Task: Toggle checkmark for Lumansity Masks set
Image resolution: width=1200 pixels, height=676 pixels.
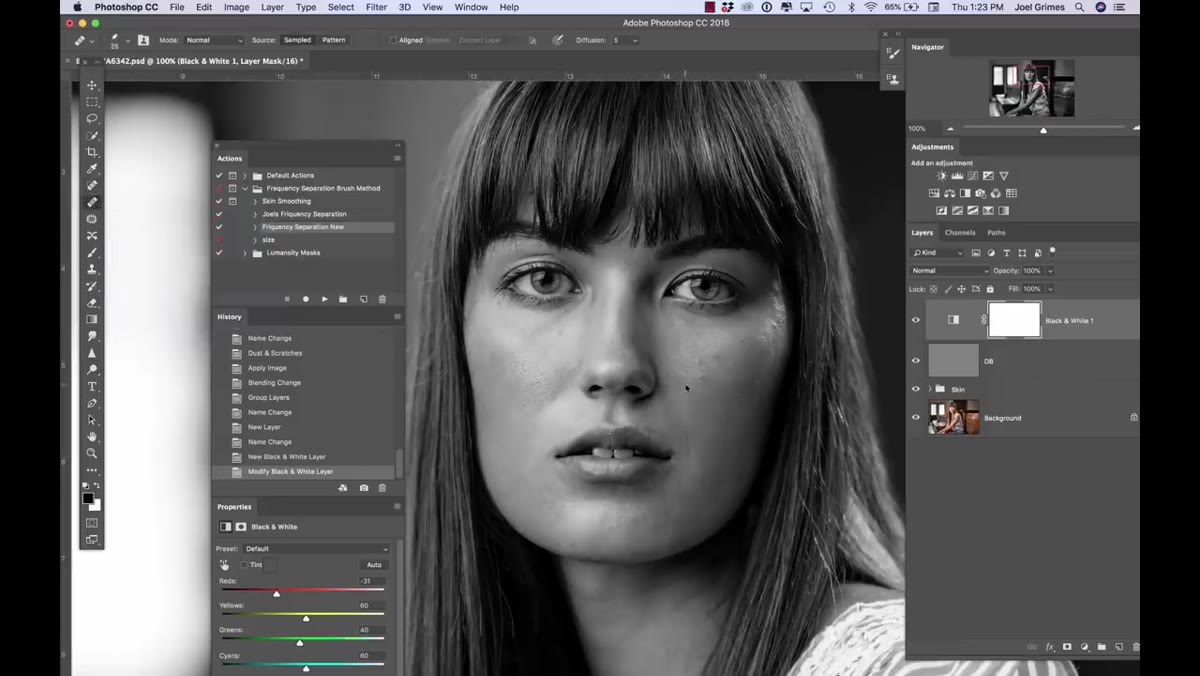Action: coord(219,253)
